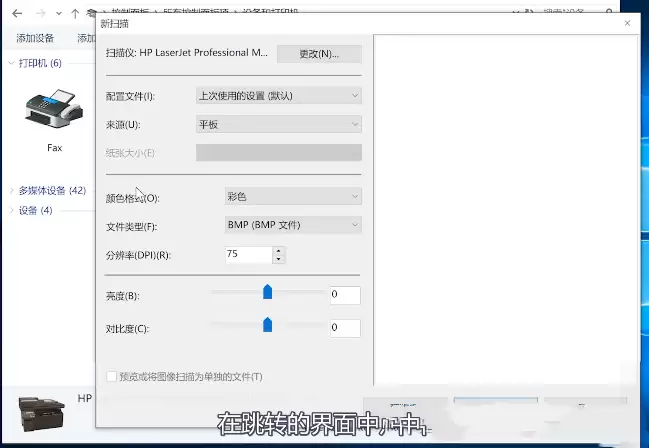
Task: Expand the 设备 (4) group
Action: pyautogui.click(x=11, y=210)
